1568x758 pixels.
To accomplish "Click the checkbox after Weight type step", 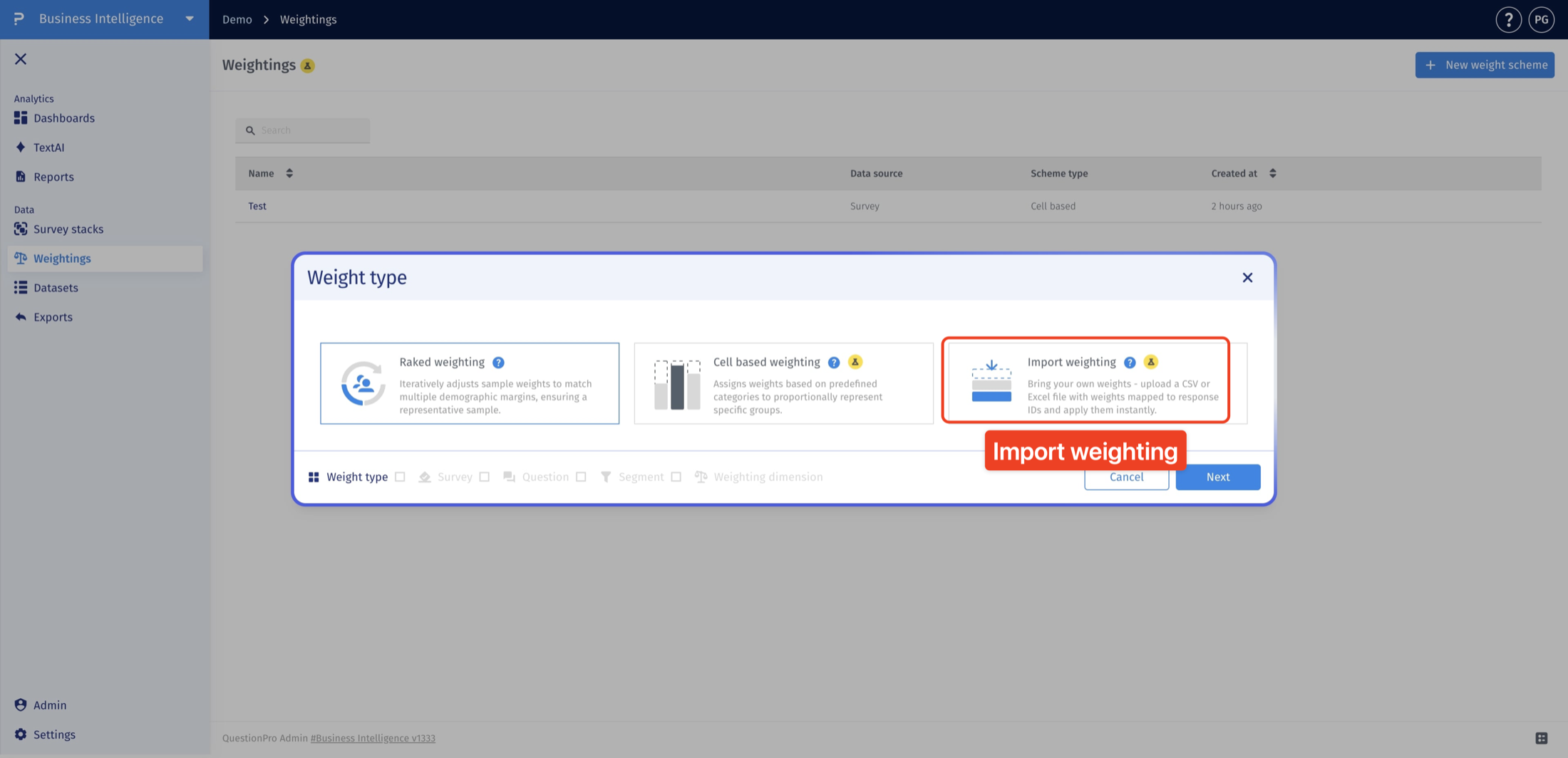I will click(x=400, y=477).
